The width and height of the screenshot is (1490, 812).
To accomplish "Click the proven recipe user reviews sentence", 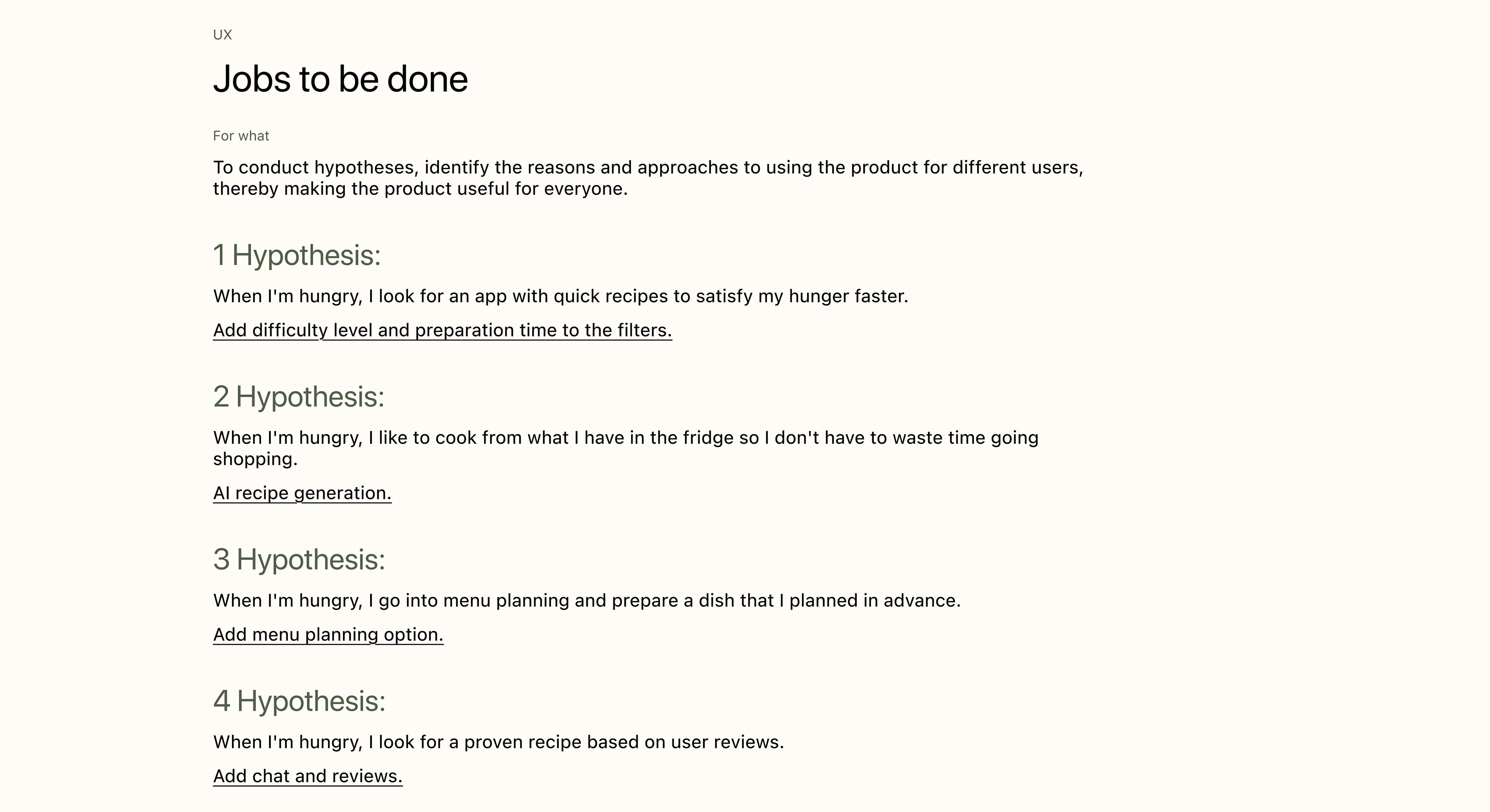I will point(498,742).
